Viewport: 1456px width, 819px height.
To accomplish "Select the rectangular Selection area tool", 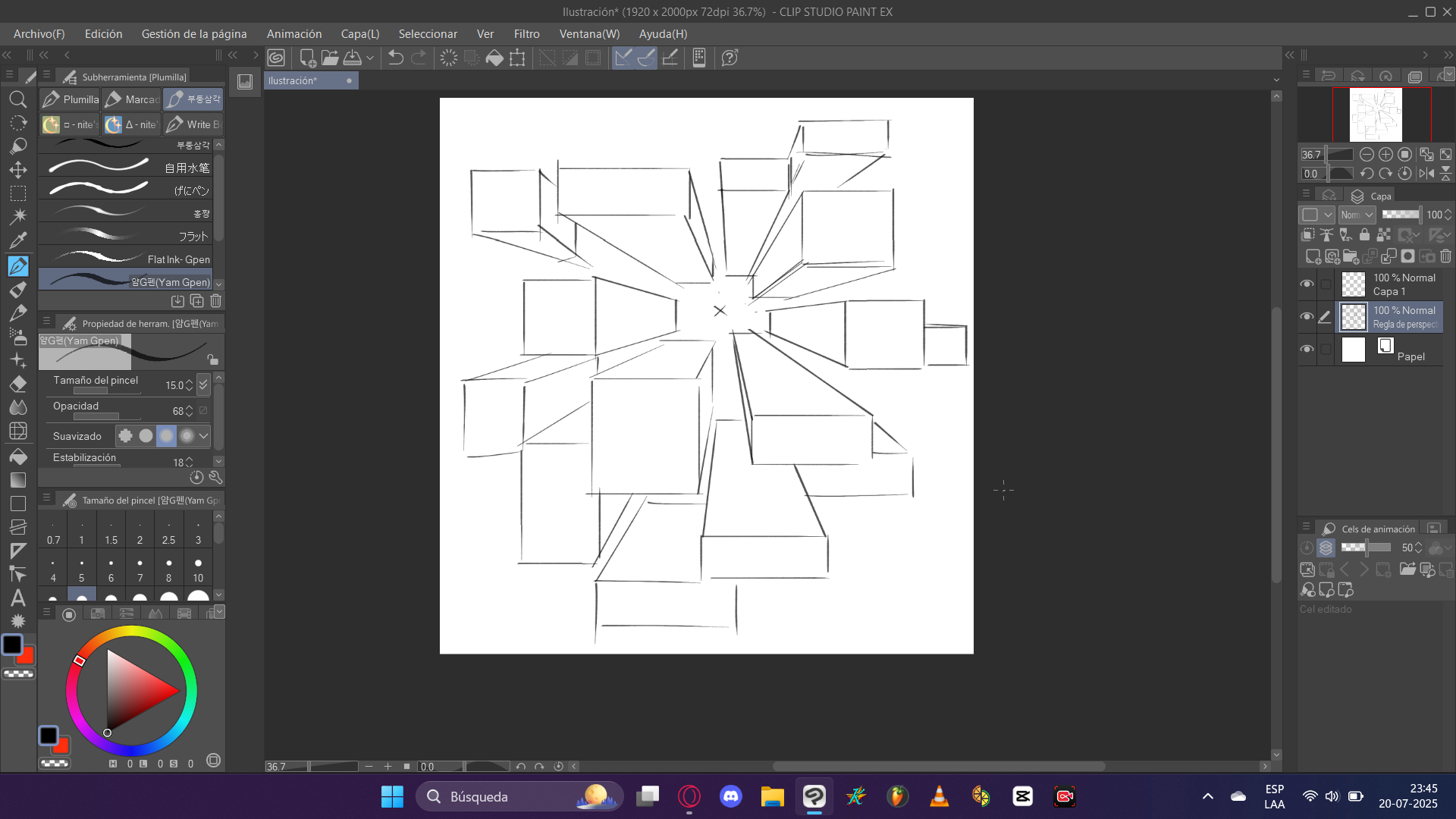I will pos(18,193).
